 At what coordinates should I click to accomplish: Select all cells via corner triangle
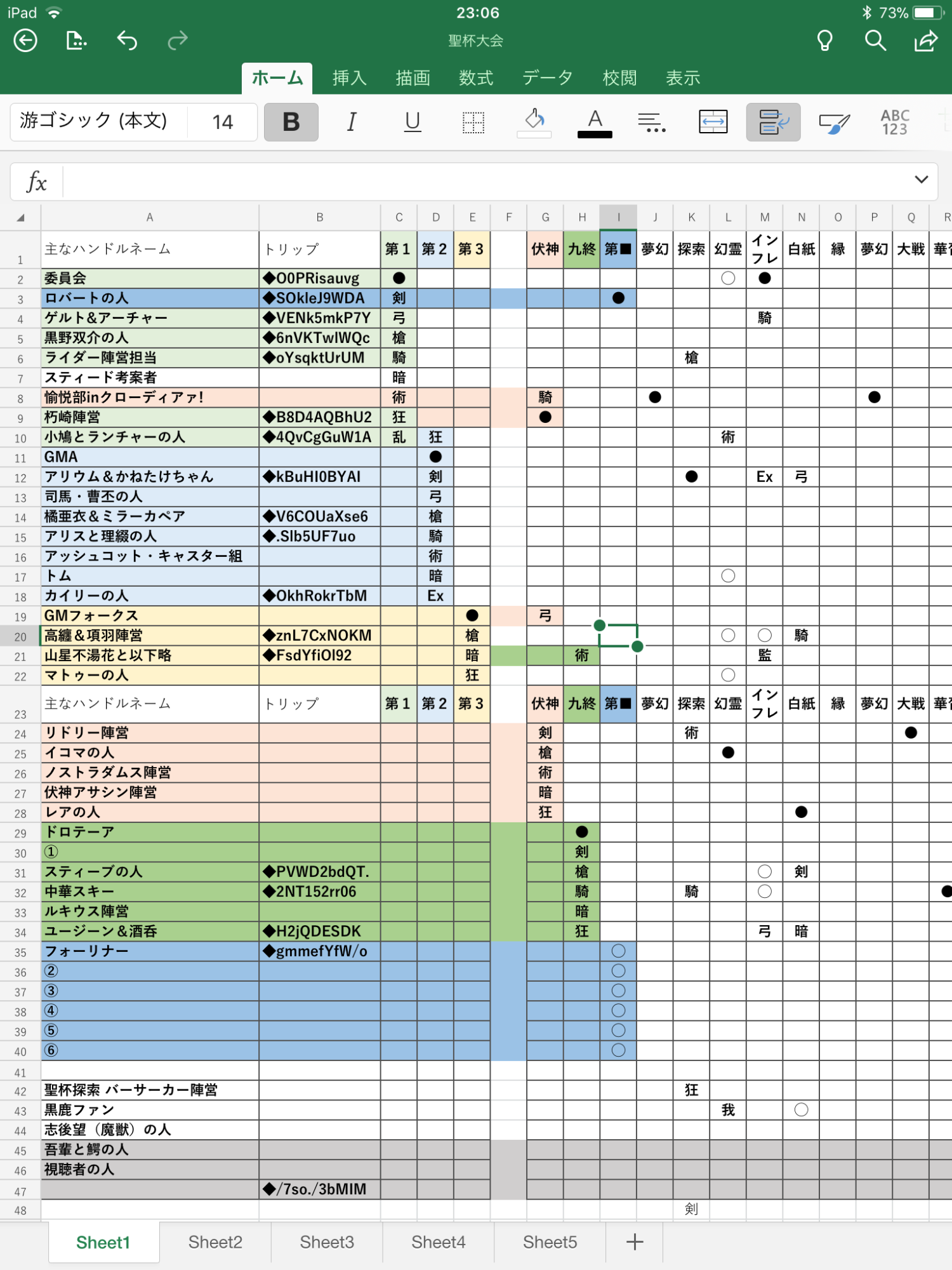(20, 218)
